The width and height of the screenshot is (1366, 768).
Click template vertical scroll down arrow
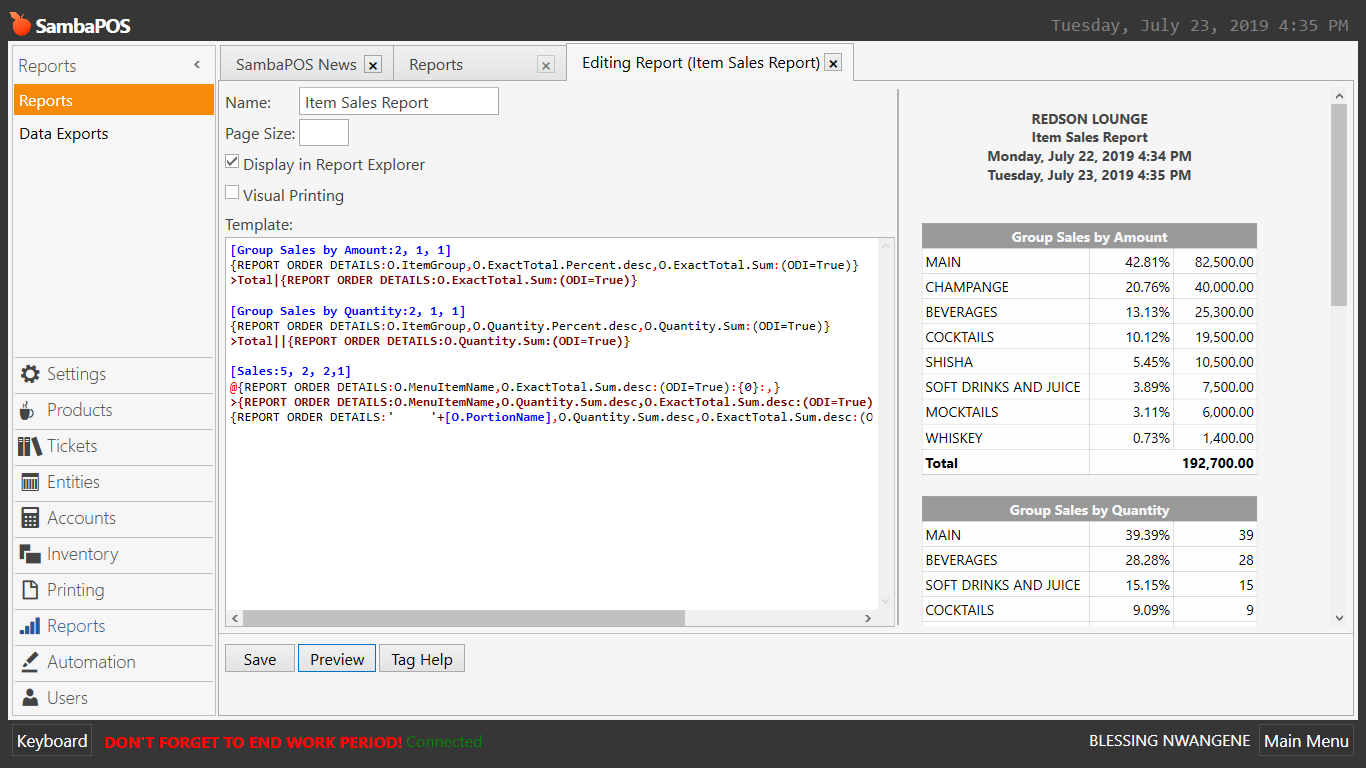884,601
